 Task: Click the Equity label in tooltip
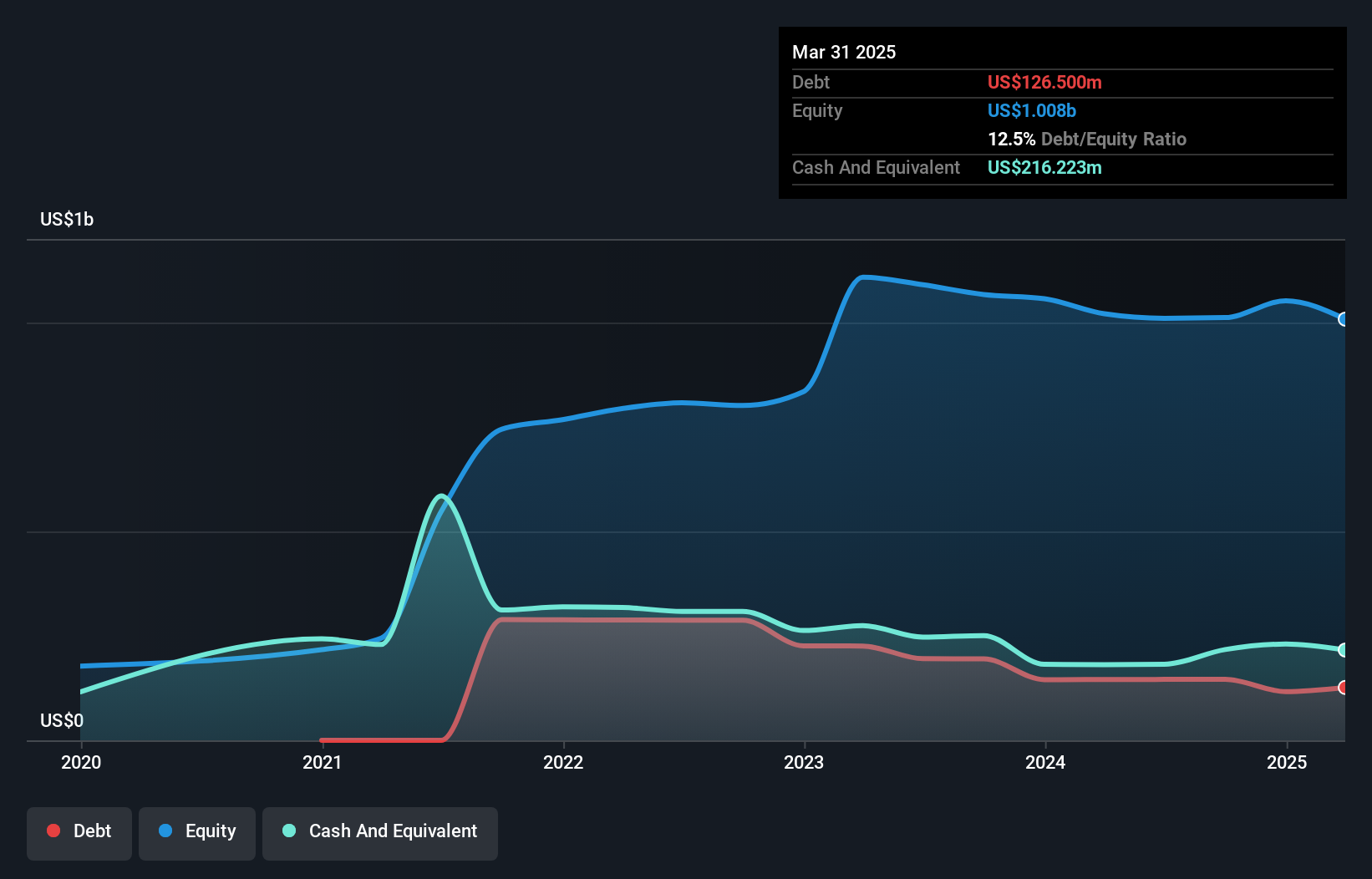817,110
